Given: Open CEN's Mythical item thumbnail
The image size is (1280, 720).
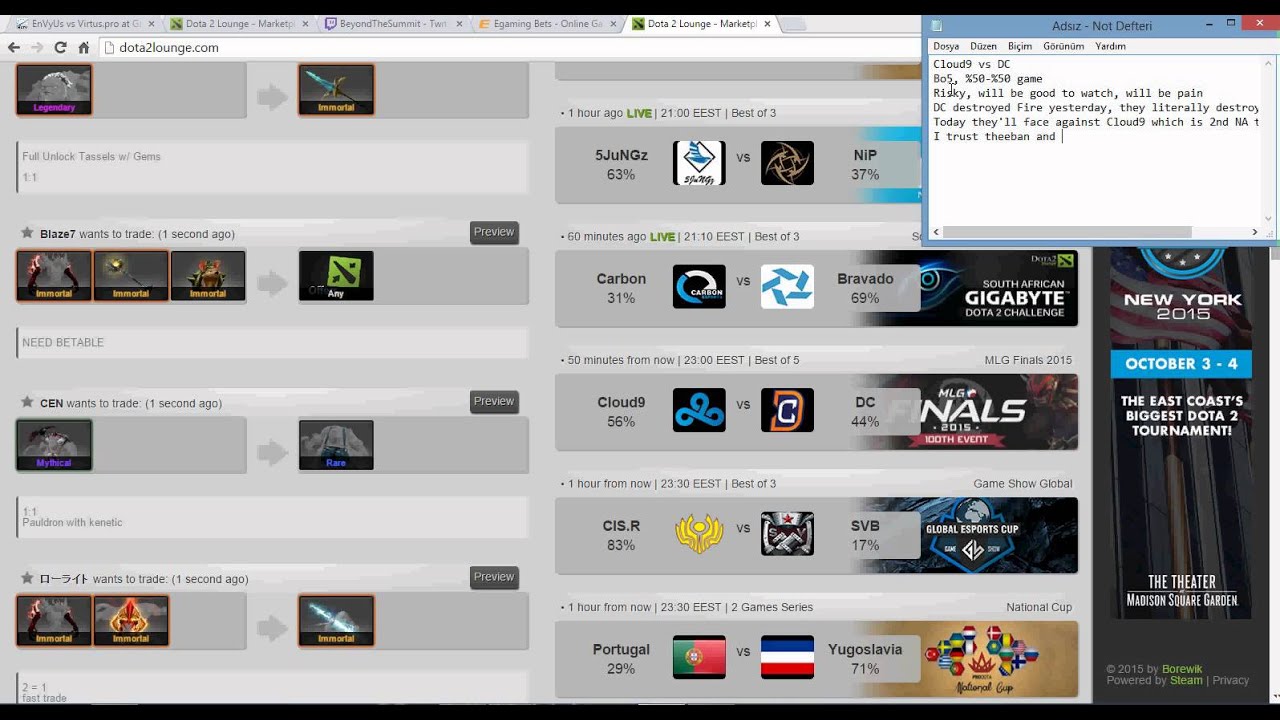Looking at the screenshot, I should (54, 445).
